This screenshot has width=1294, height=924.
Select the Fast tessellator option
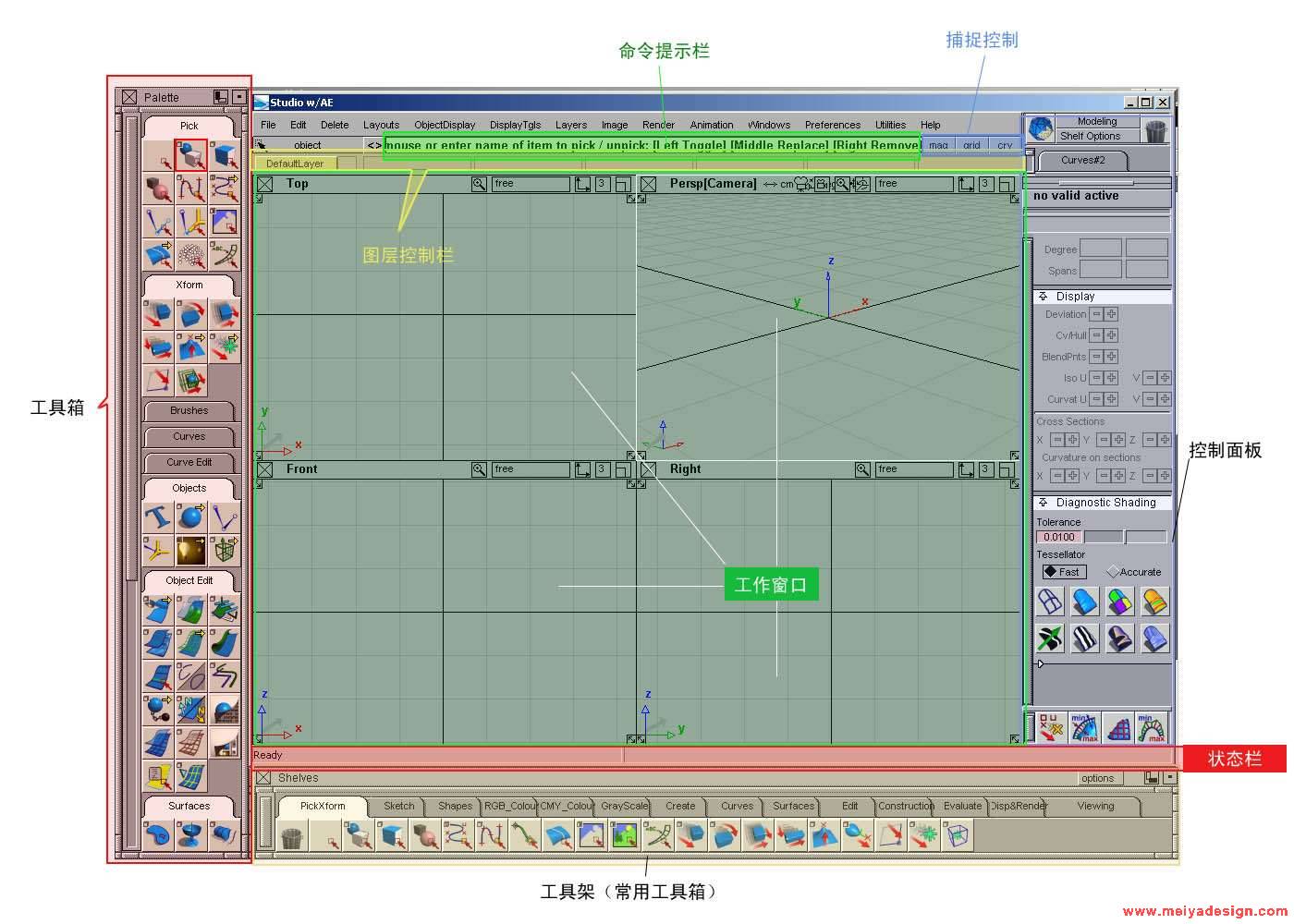click(1064, 572)
